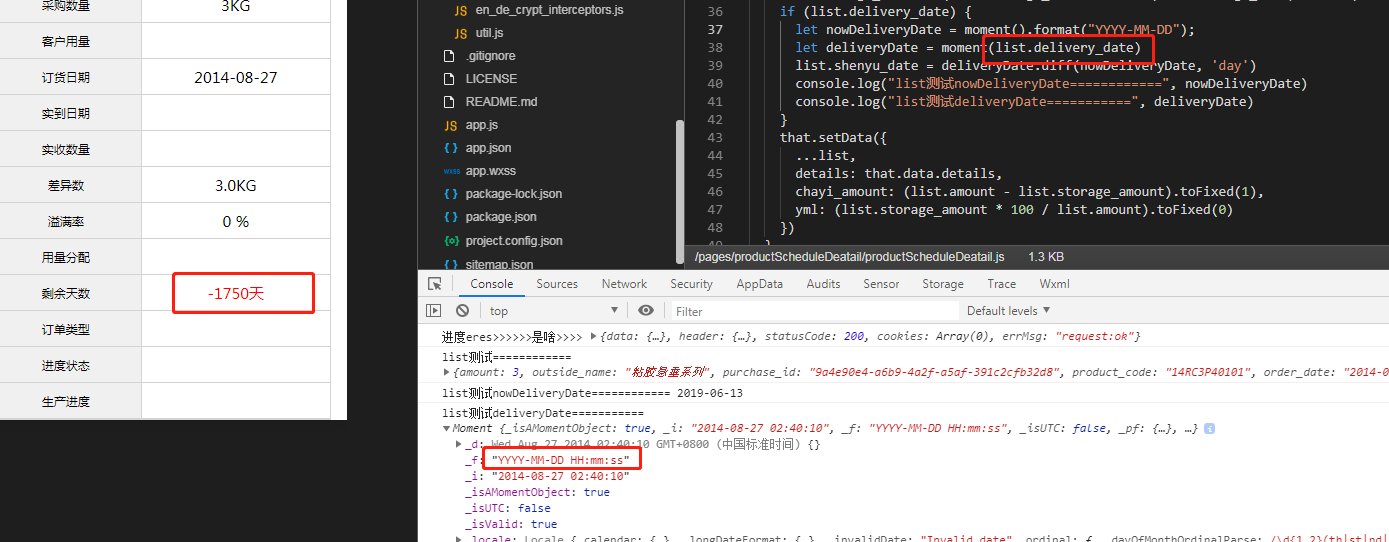Click the 0 % overflow rate cell
This screenshot has height=542, width=1389.
click(236, 222)
